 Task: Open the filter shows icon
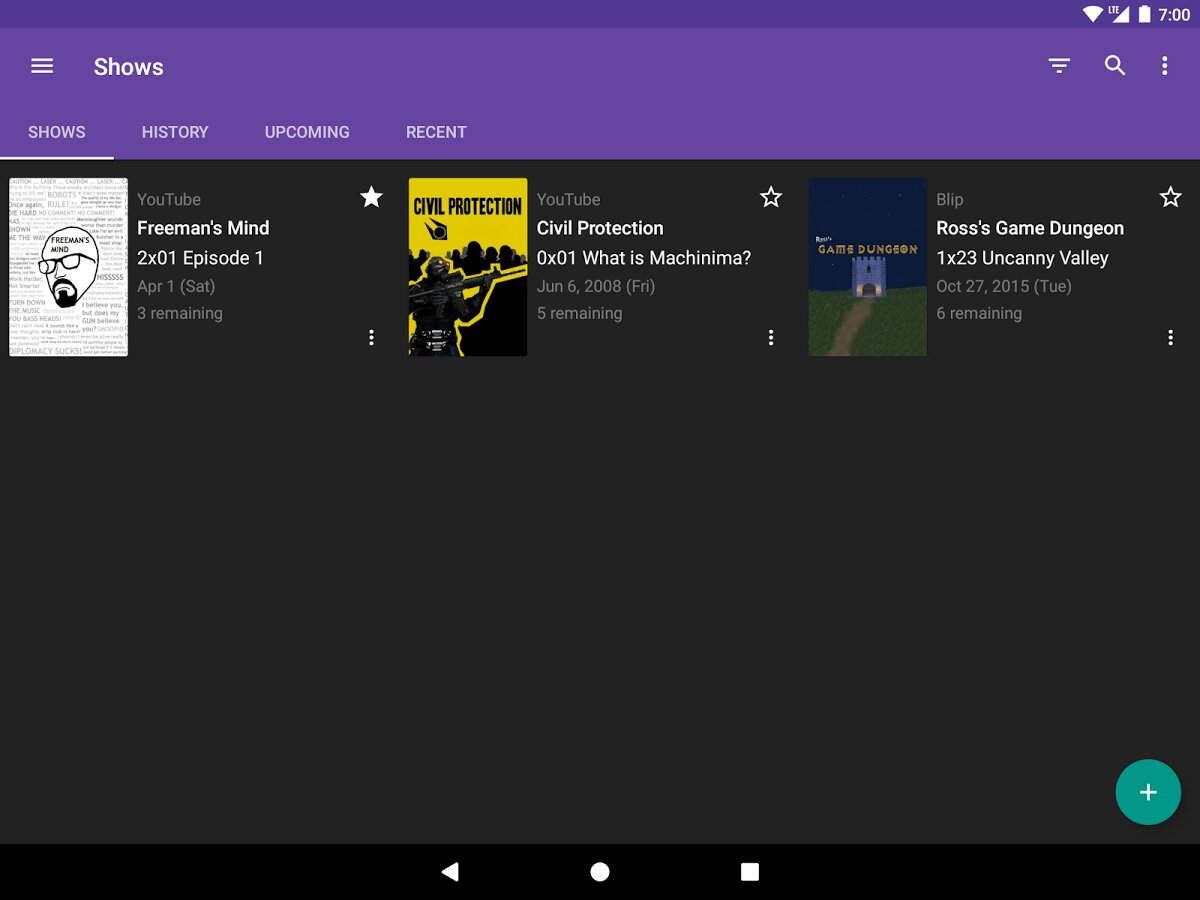click(x=1059, y=66)
